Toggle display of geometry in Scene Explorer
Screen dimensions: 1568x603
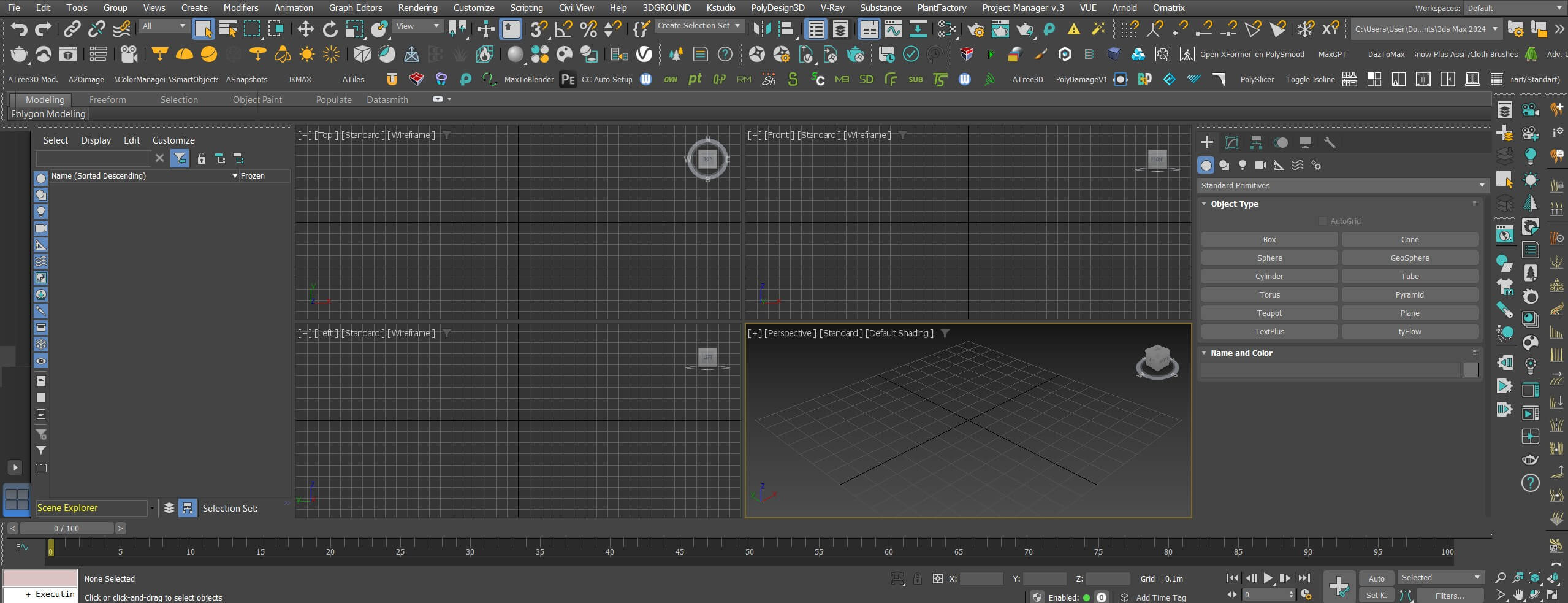[x=41, y=179]
